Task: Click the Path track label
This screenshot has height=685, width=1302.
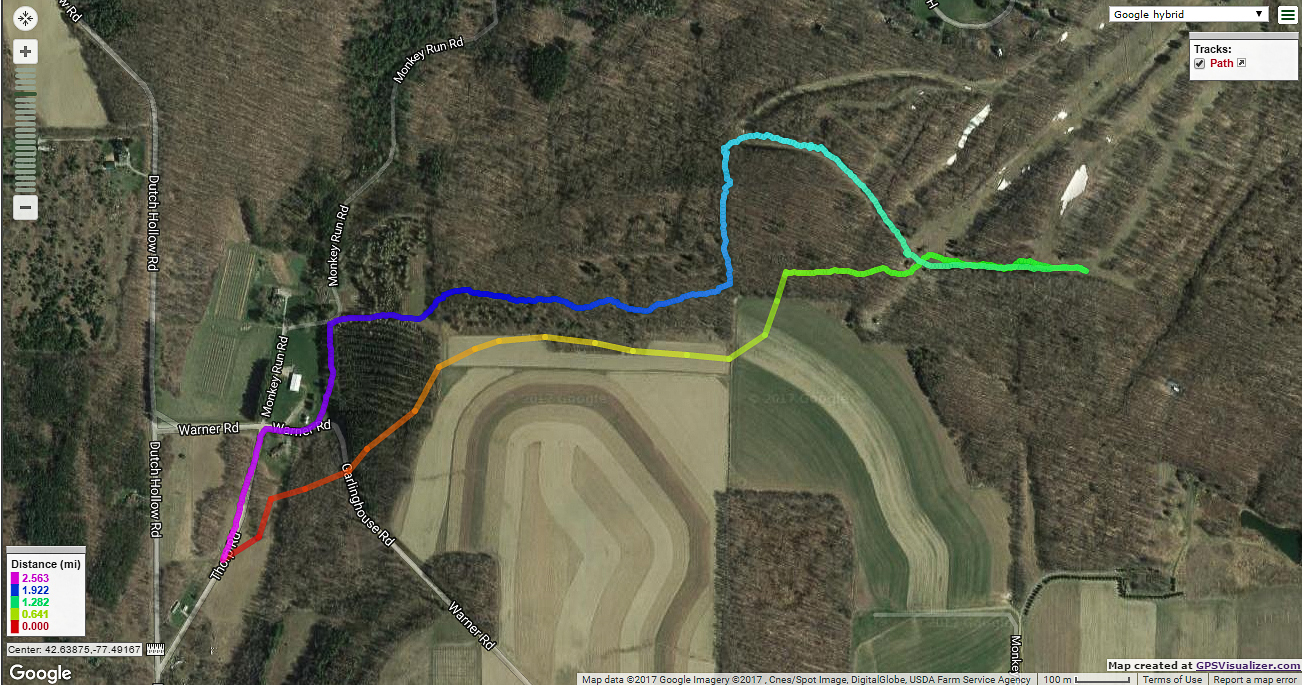Action: click(1222, 63)
